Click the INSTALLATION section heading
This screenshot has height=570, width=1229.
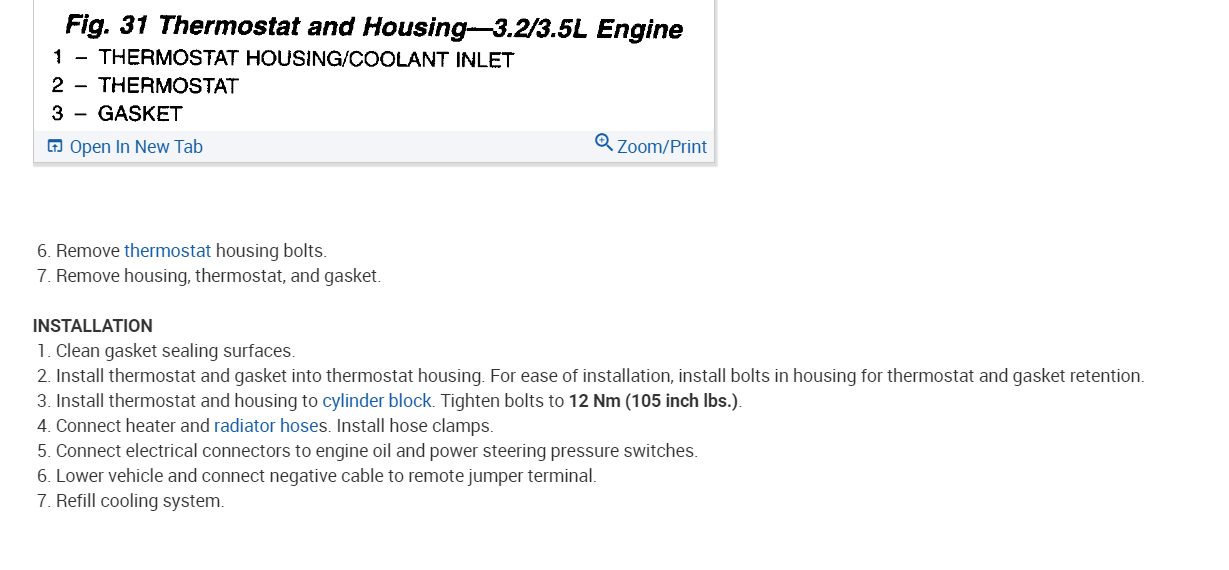tap(93, 326)
